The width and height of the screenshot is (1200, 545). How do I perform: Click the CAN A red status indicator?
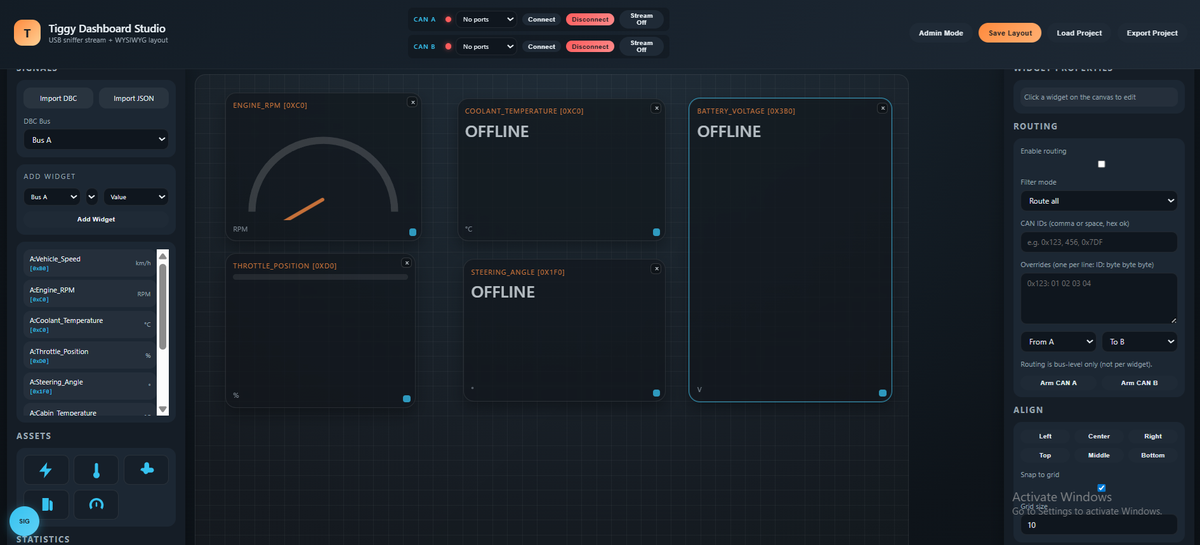pyautogui.click(x=448, y=19)
